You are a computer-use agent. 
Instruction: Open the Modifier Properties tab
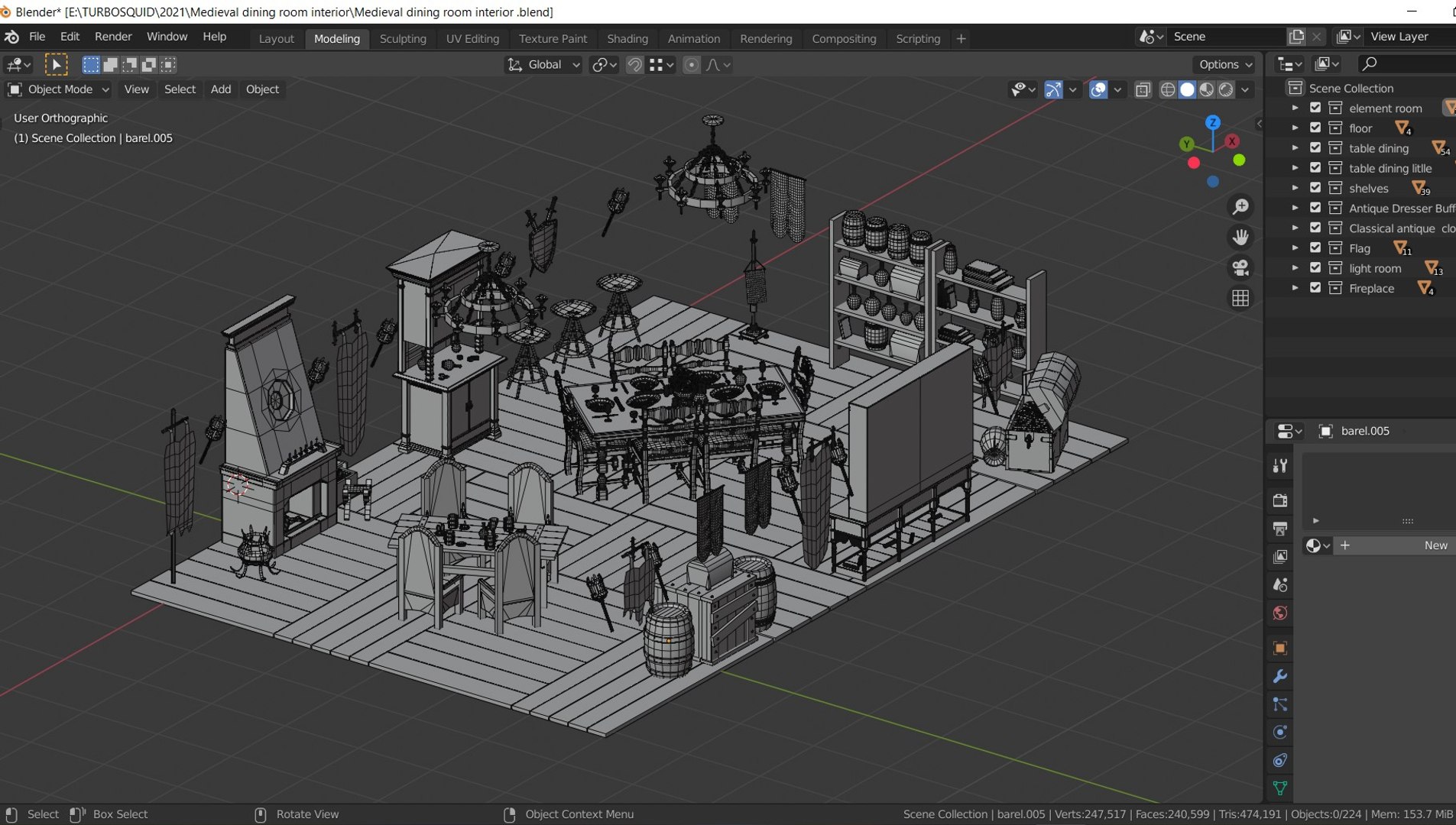1280,677
